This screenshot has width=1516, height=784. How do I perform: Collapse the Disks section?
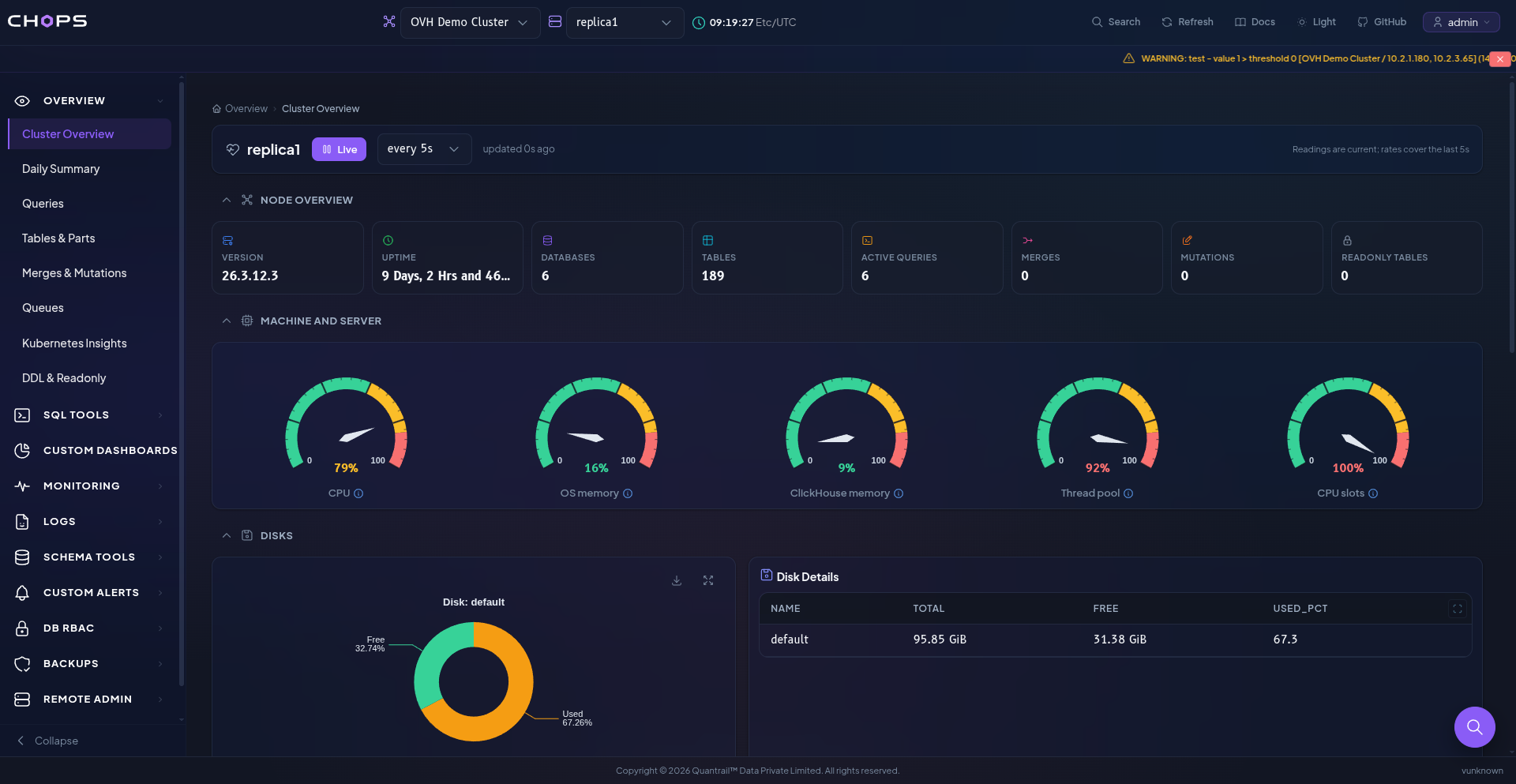(227, 536)
